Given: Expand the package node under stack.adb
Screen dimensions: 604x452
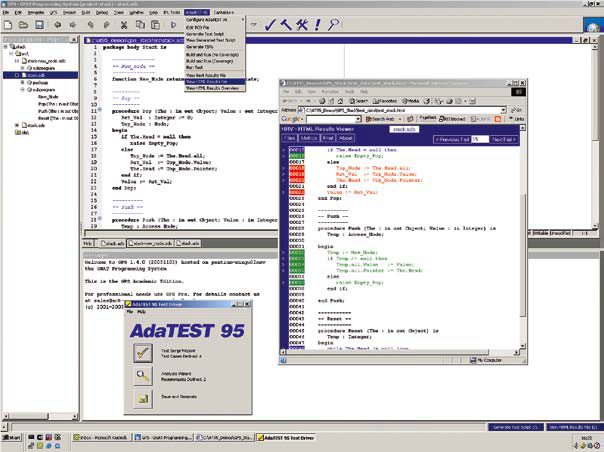Looking at the screenshot, I should [x=22, y=82].
